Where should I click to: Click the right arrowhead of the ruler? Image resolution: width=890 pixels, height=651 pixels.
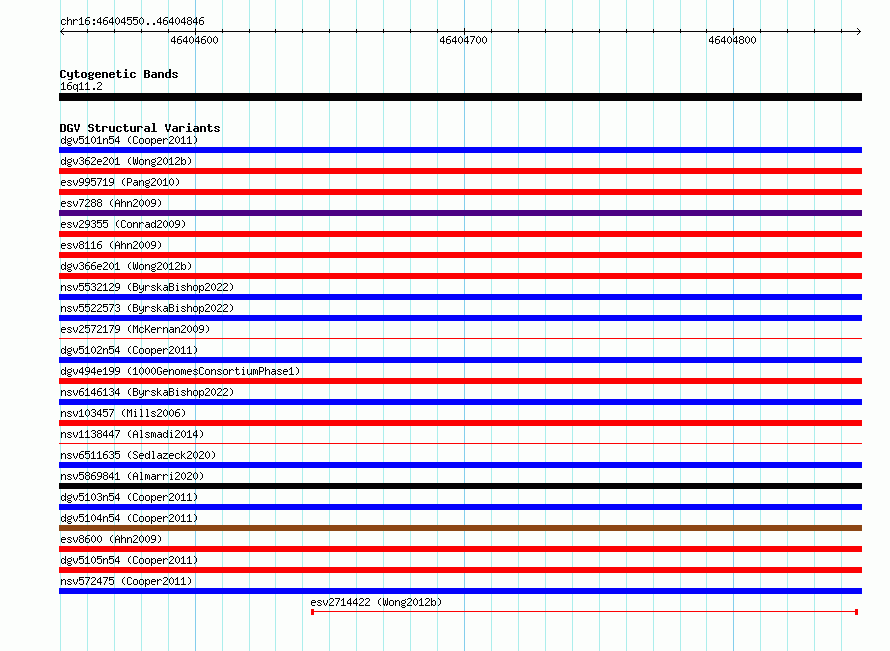(x=859, y=31)
